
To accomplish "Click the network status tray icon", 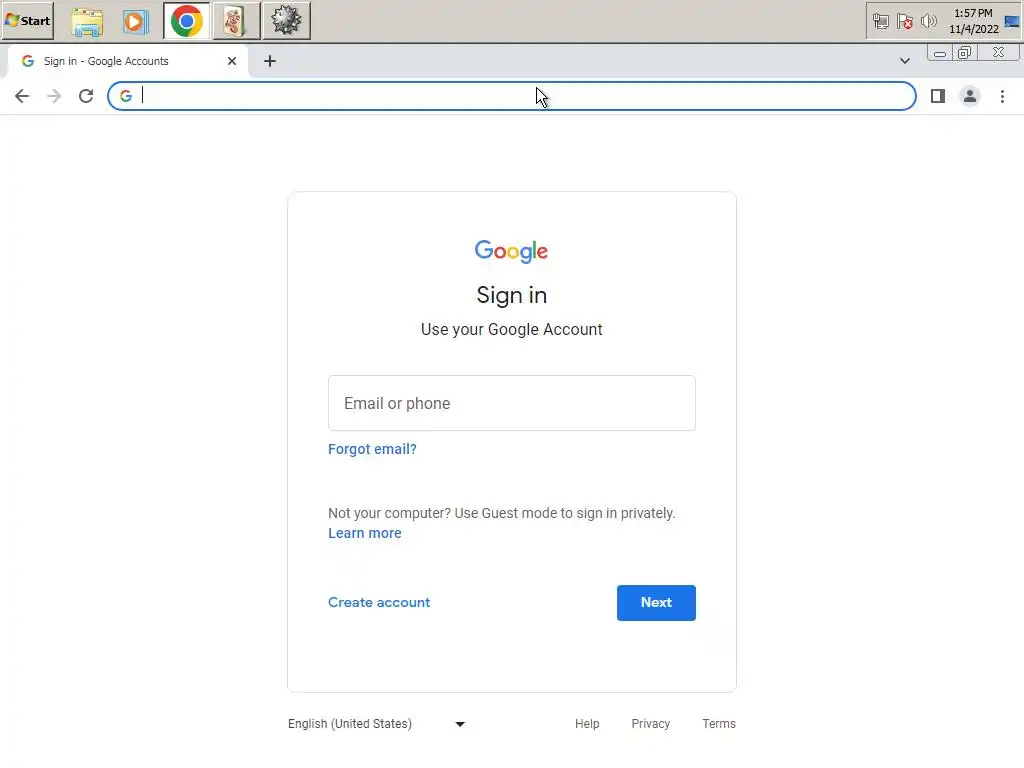I will [x=880, y=22].
